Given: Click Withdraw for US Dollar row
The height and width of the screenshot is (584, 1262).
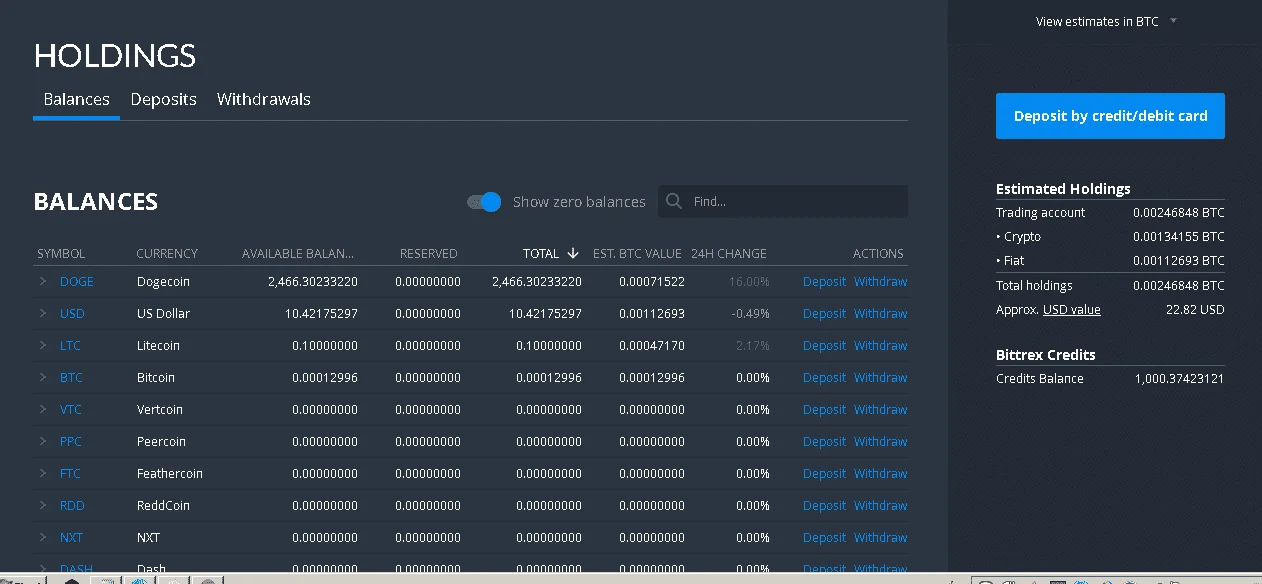Looking at the screenshot, I should pos(881,313).
